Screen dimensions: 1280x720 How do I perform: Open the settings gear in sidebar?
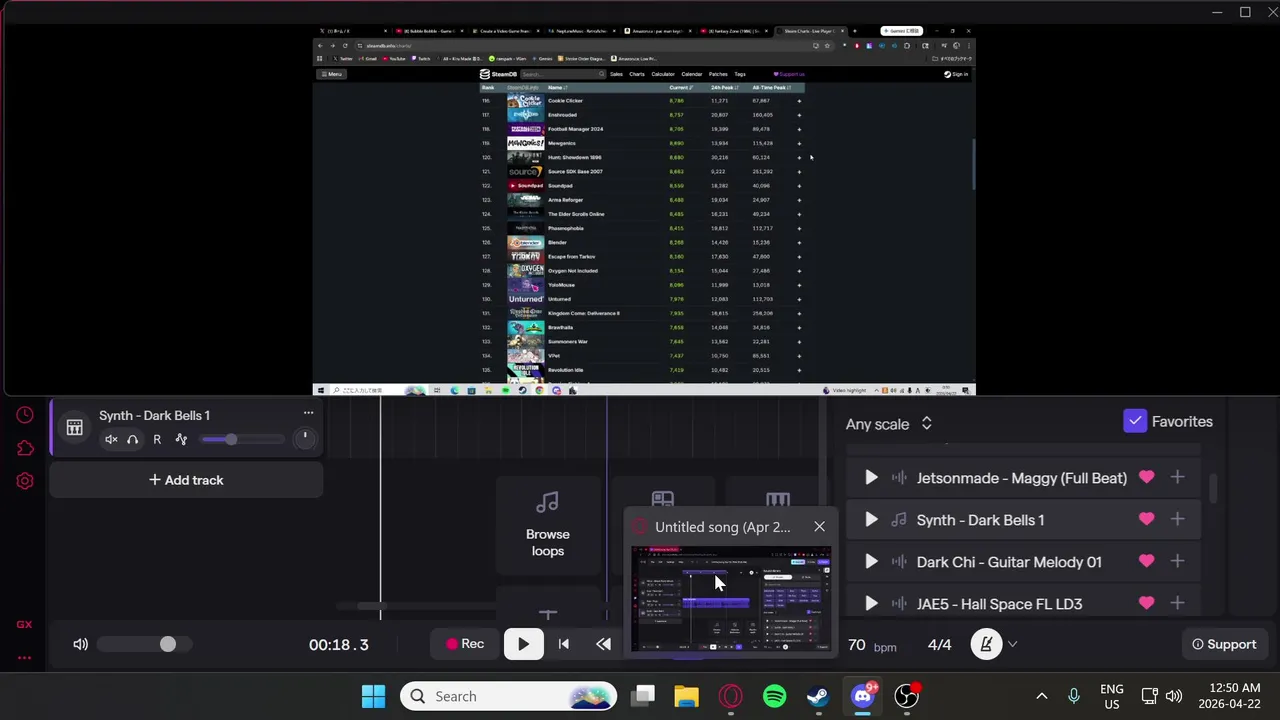tap(25, 481)
